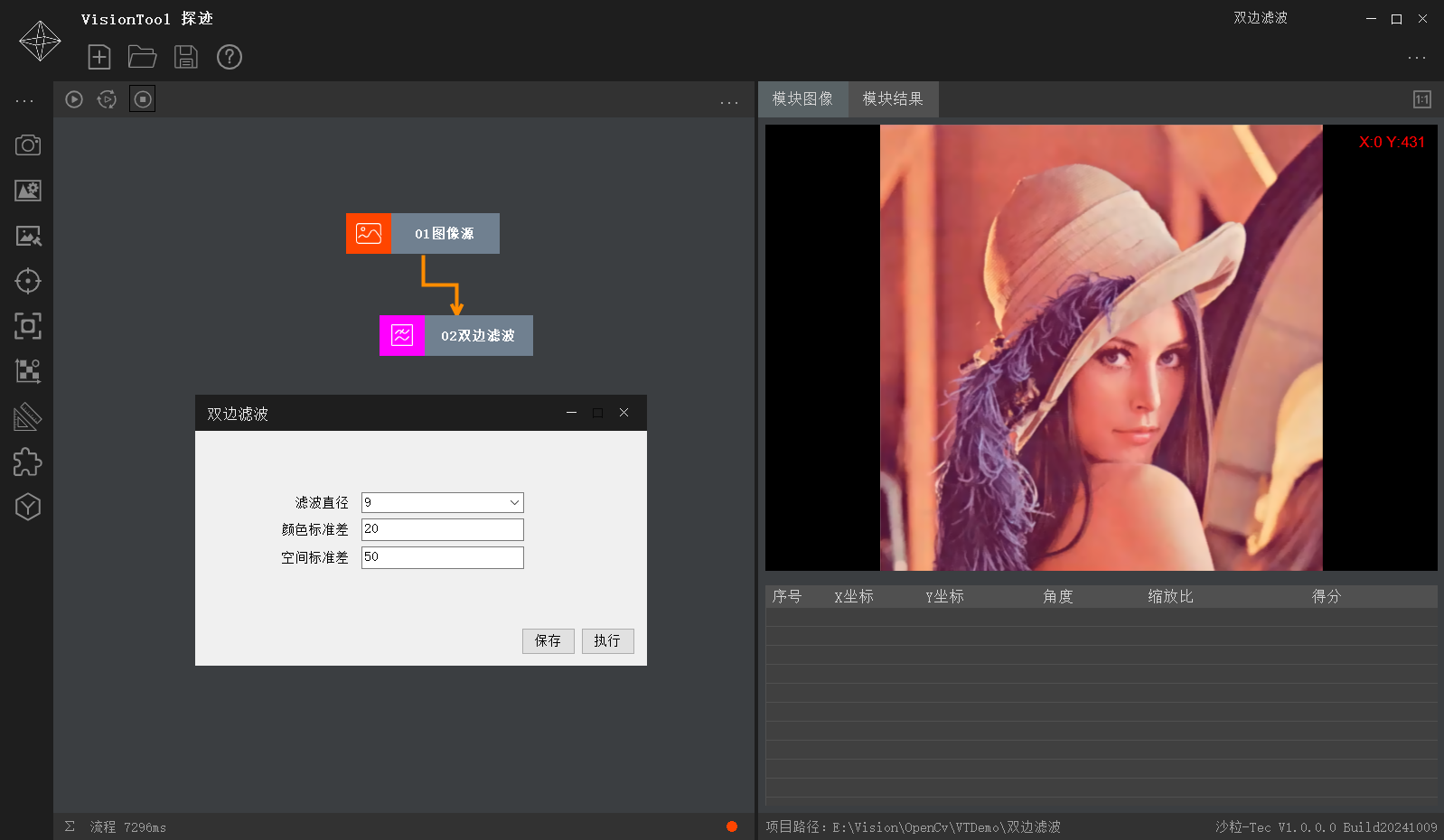Screen dimensions: 1444x840
Task: Open an existing project folder
Action: tap(143, 57)
